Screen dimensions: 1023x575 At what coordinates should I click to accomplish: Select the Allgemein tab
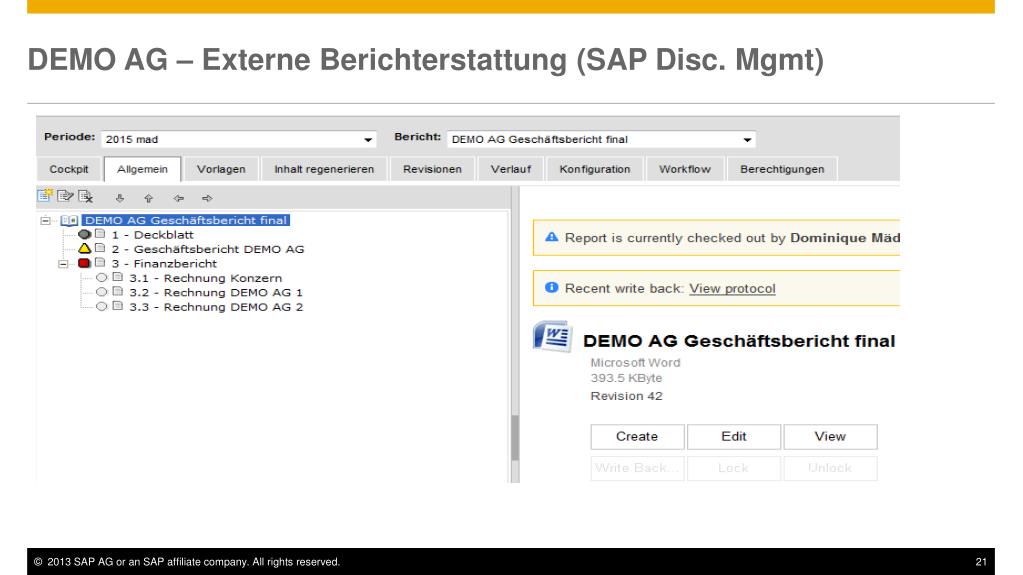click(x=142, y=169)
